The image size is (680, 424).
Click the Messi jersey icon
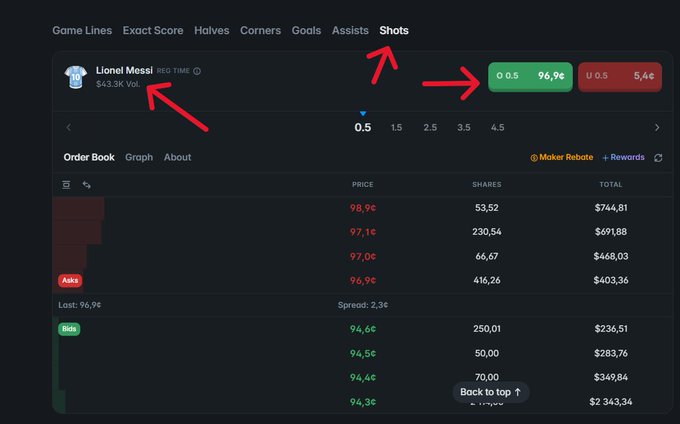pos(75,77)
